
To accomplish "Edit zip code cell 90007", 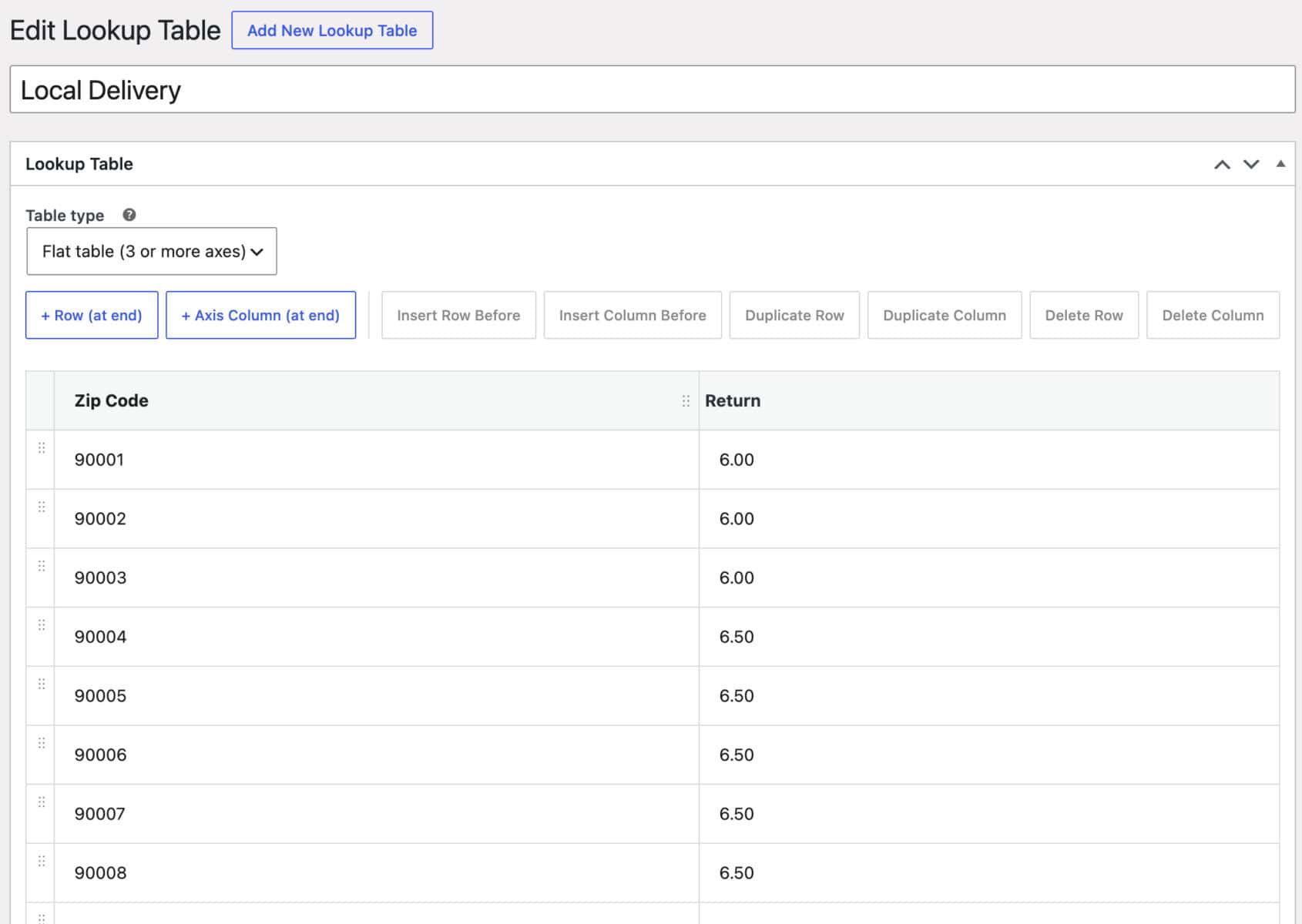I will pyautogui.click(x=376, y=814).
